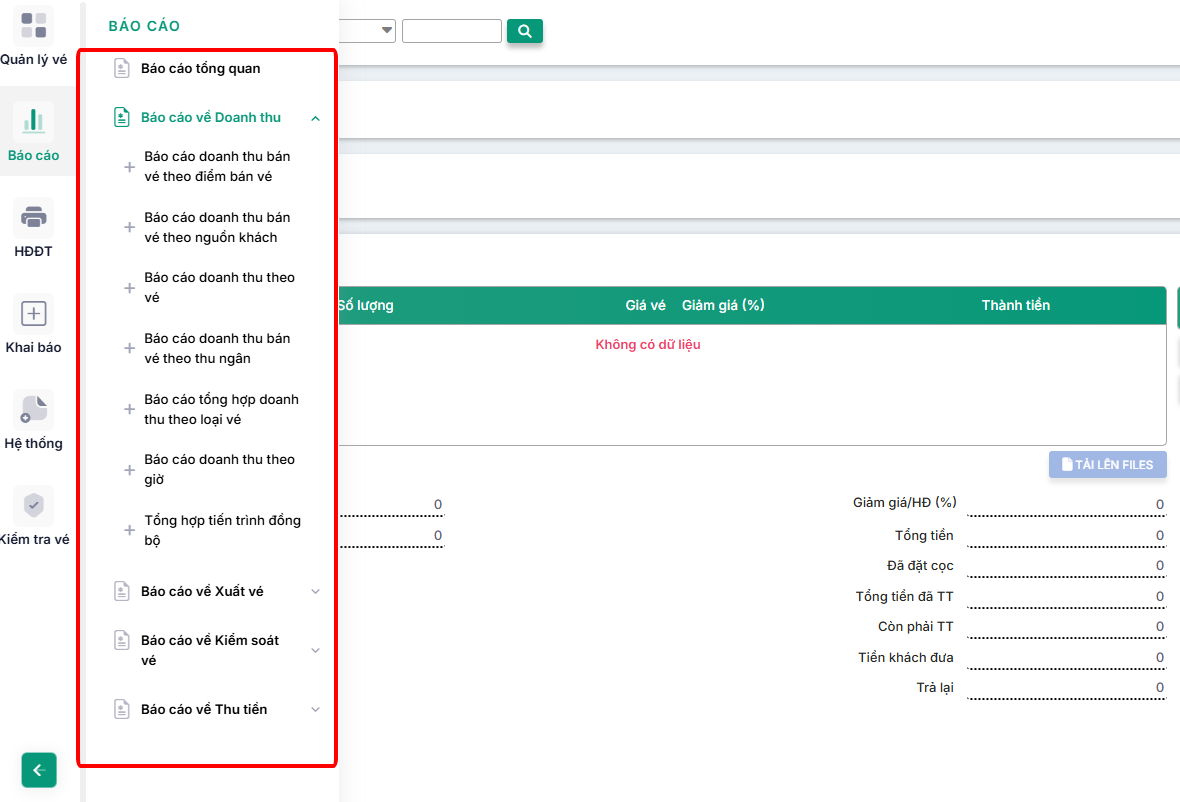Image resolution: width=1180 pixels, height=802 pixels.
Task: Click the TẢI LÊN FILES button
Action: pyautogui.click(x=1107, y=464)
